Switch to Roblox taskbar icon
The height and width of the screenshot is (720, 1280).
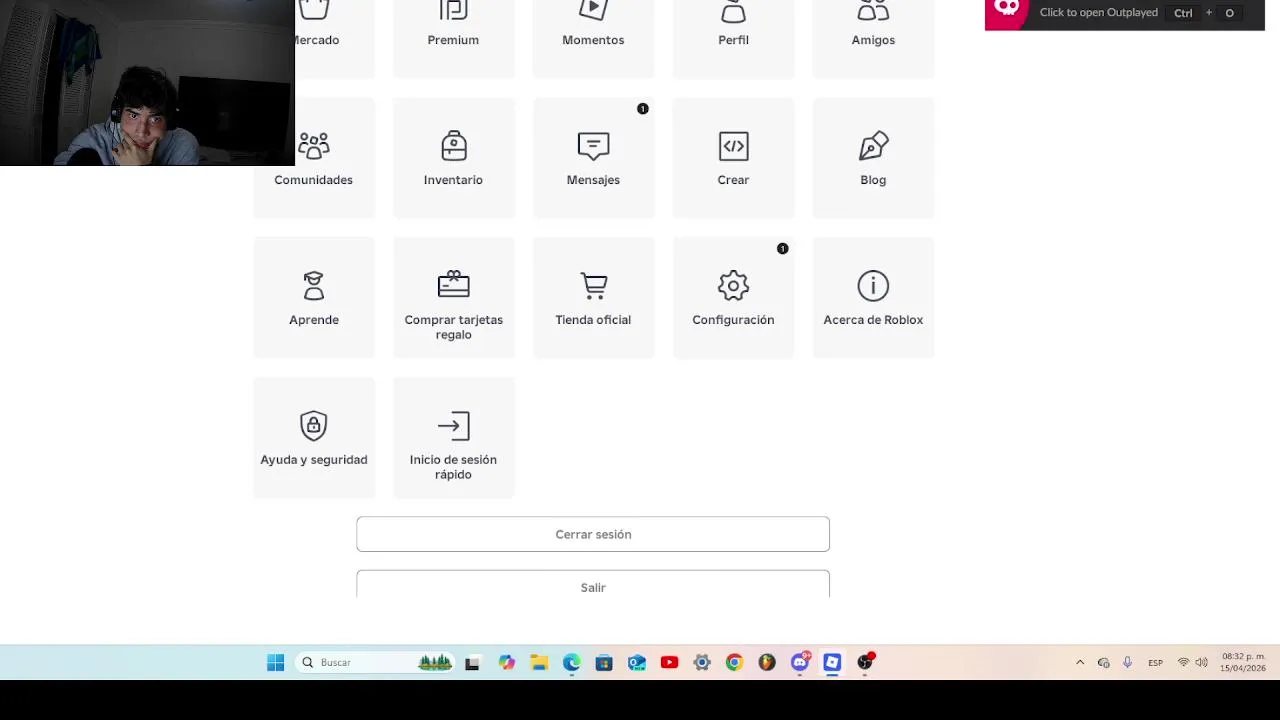[x=832, y=662]
